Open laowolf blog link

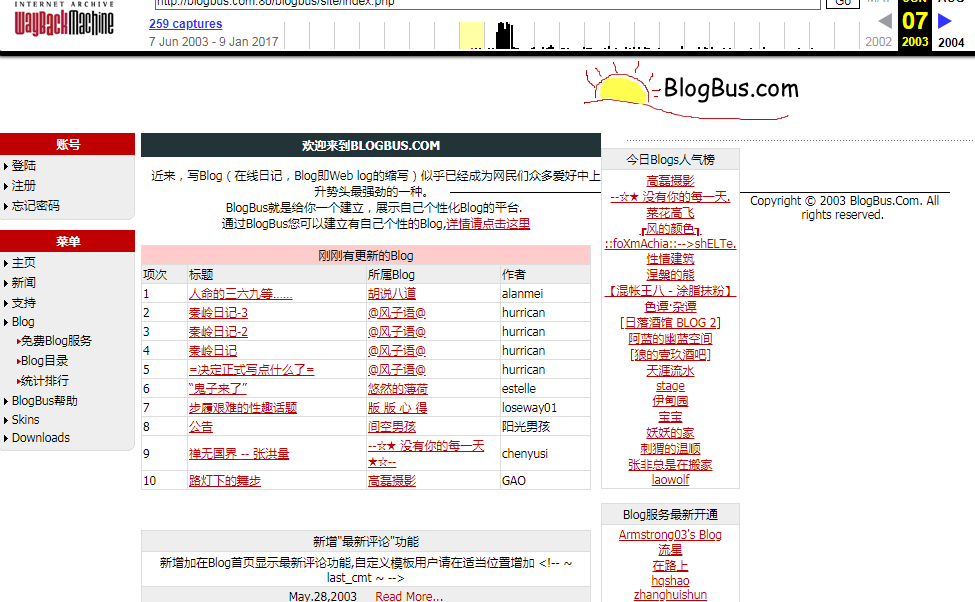[x=670, y=479]
